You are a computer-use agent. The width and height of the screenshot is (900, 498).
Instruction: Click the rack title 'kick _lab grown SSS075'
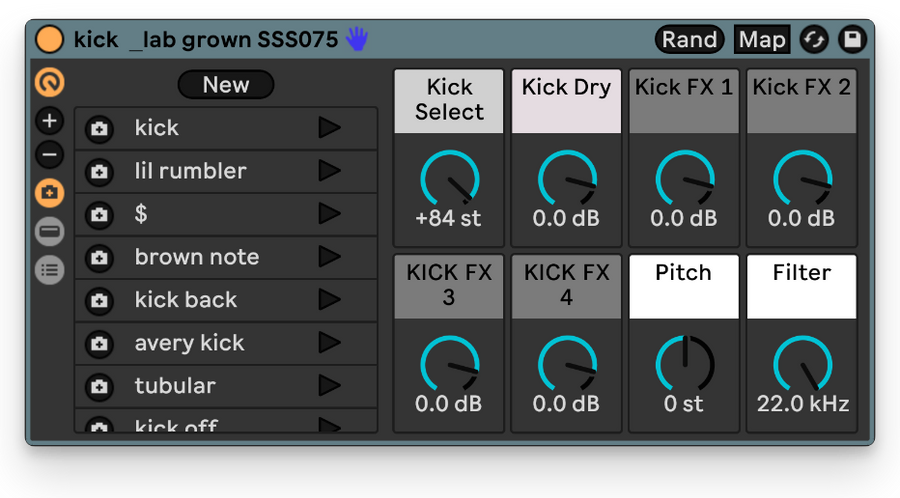tap(206, 40)
